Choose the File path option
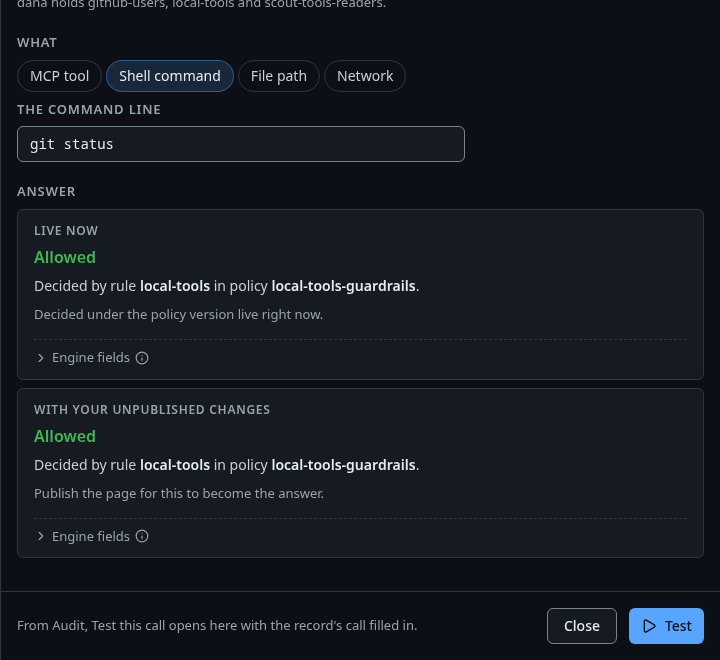The height and width of the screenshot is (660, 720). tap(279, 76)
